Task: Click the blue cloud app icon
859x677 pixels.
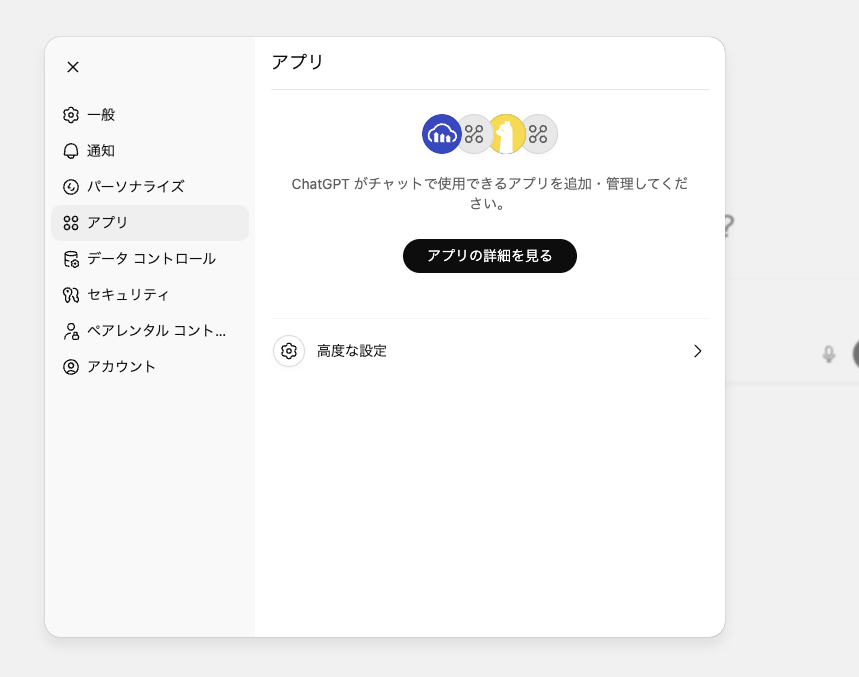Action: point(442,134)
